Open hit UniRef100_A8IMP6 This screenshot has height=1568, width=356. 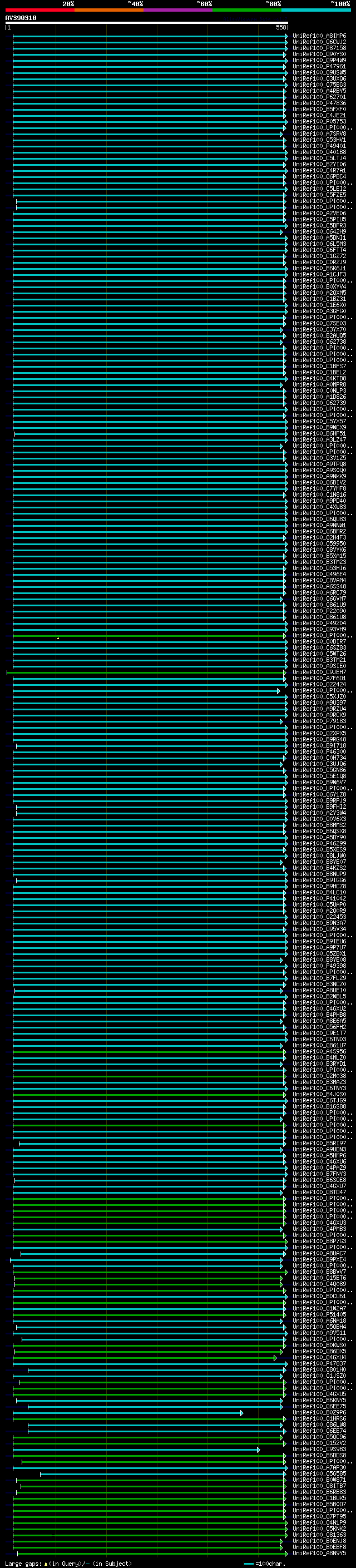(x=319, y=36)
